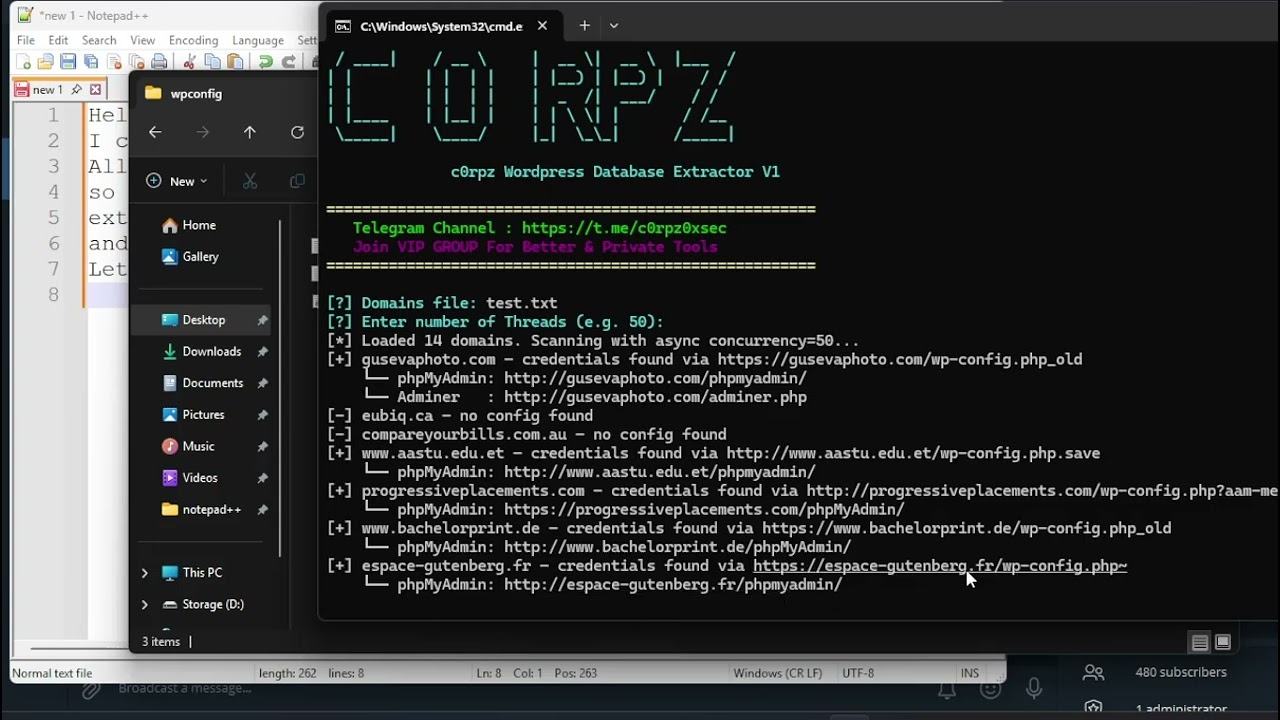Close the cmd.exe terminal tab

point(542,26)
